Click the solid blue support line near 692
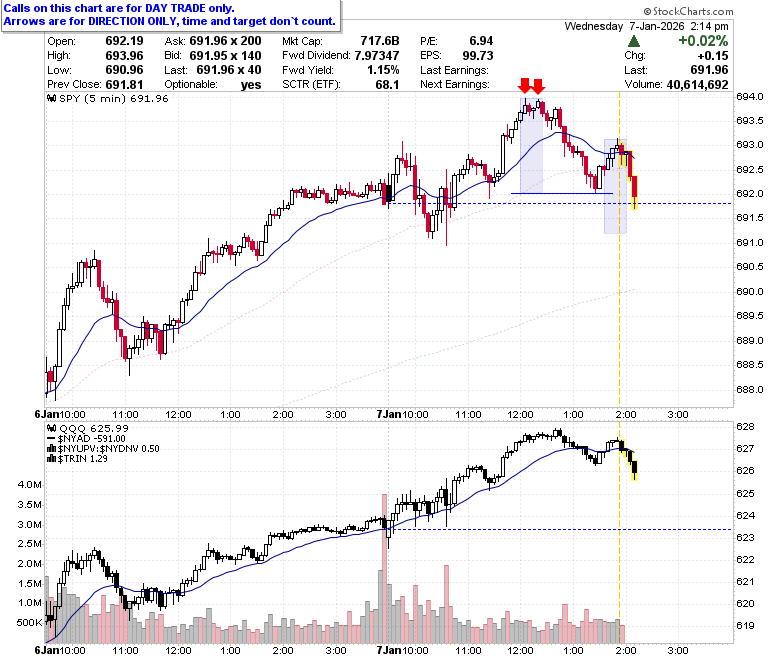 tap(562, 193)
